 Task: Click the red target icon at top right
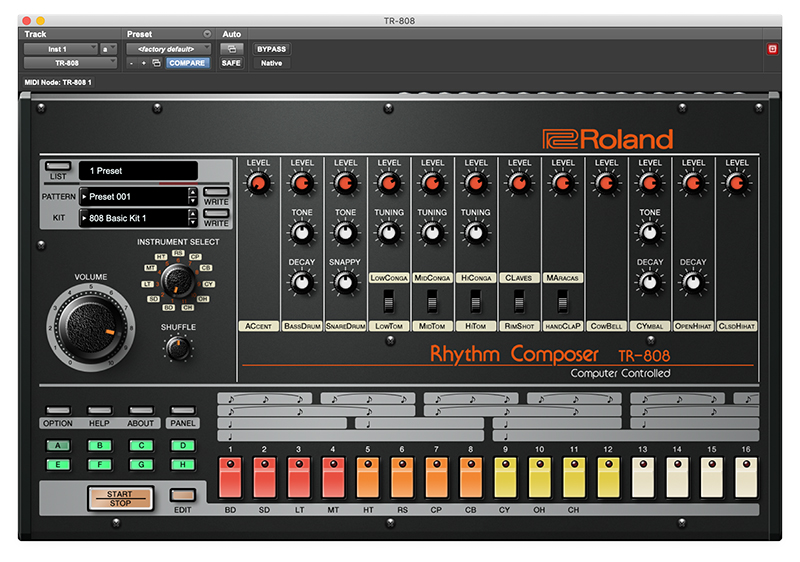772,49
